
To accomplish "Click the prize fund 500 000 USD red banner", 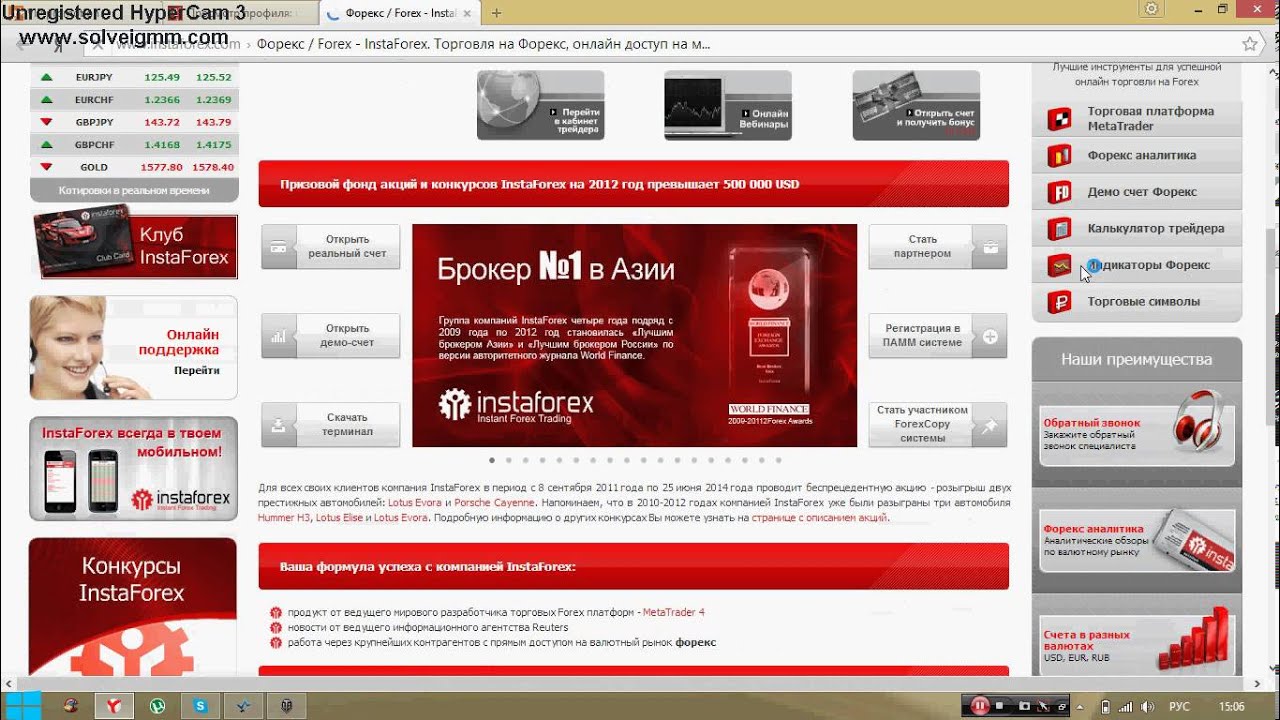I will click(x=633, y=184).
